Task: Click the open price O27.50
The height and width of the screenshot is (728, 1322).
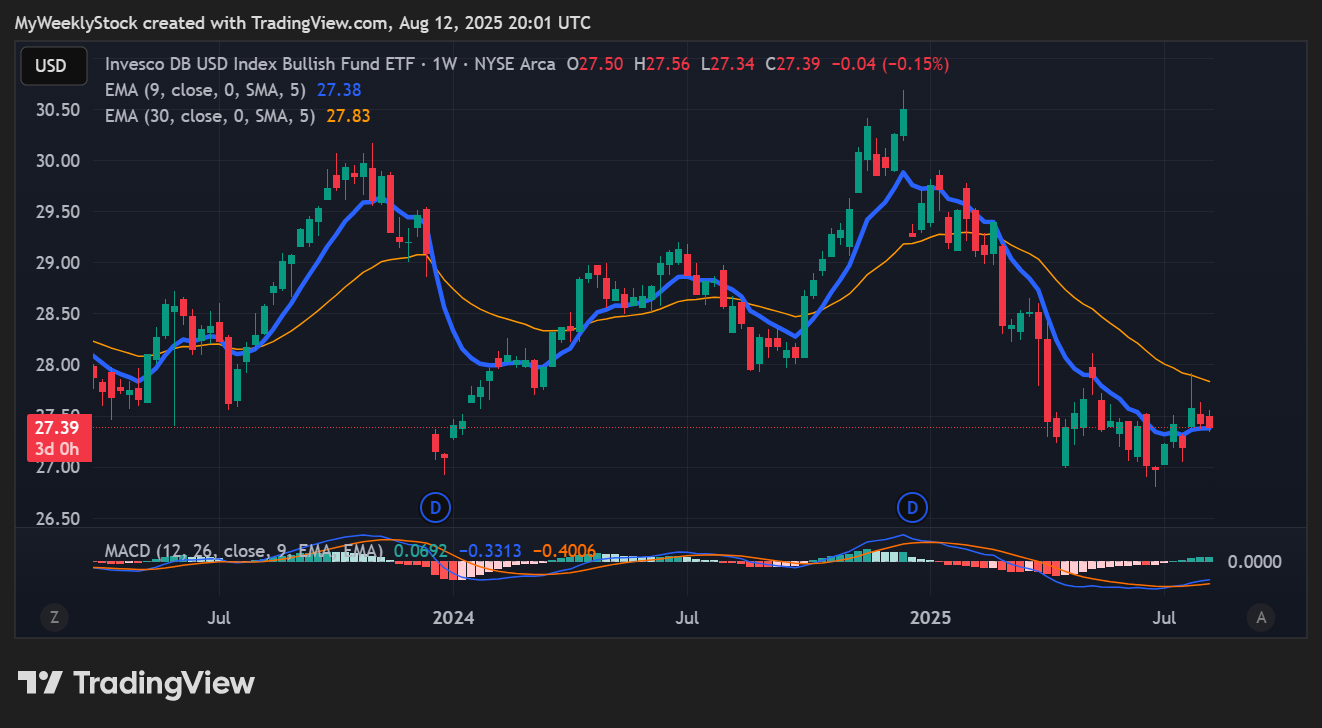Action: 595,64
